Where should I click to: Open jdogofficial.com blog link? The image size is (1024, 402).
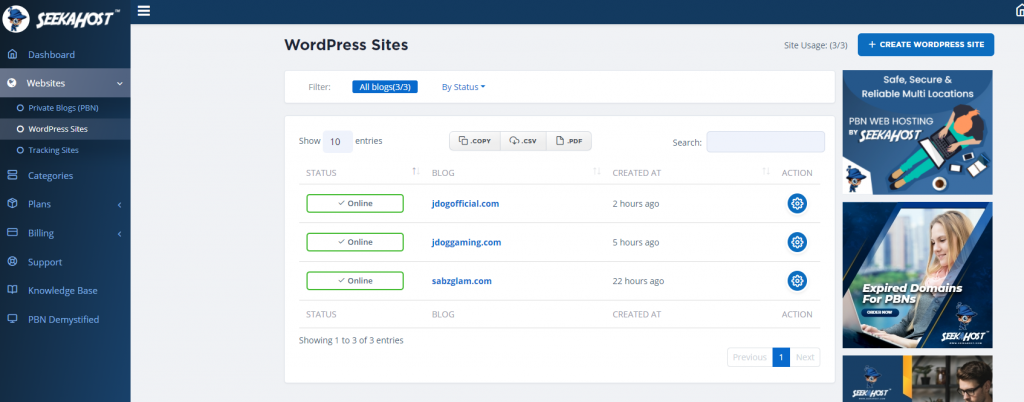point(465,204)
